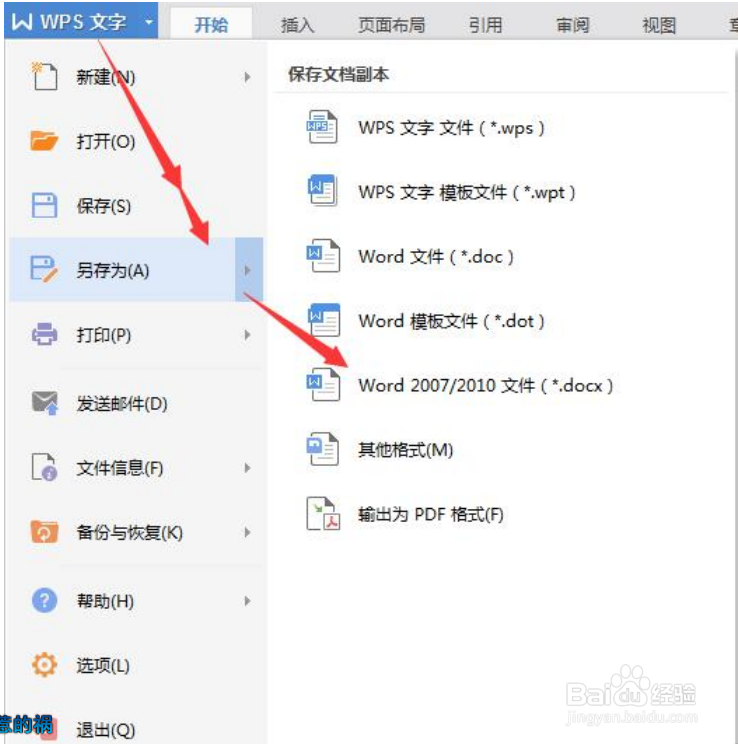
Task: Click the Send Mail envelope icon
Action: tap(45, 403)
